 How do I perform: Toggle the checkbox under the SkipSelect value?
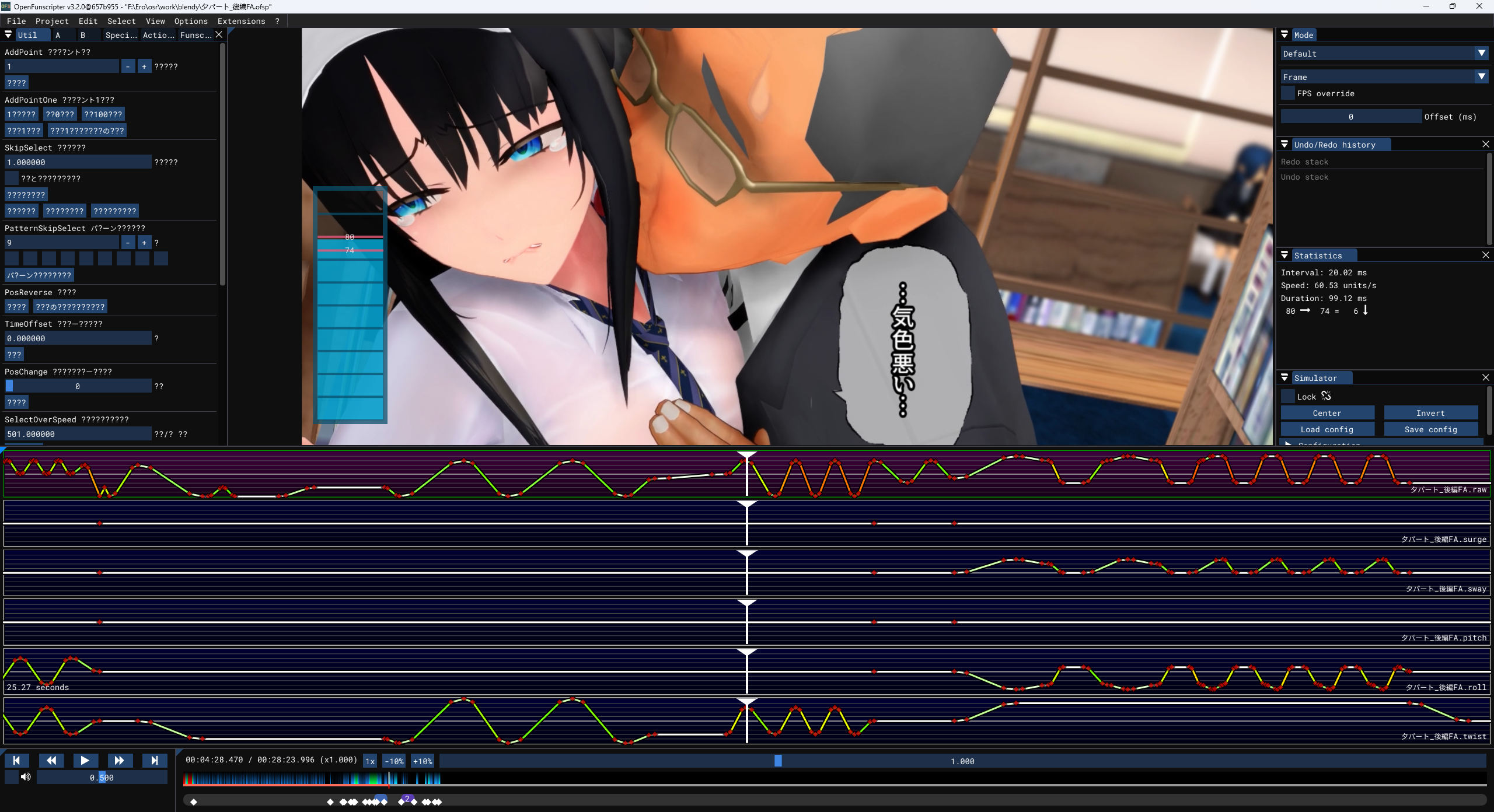tap(12, 178)
